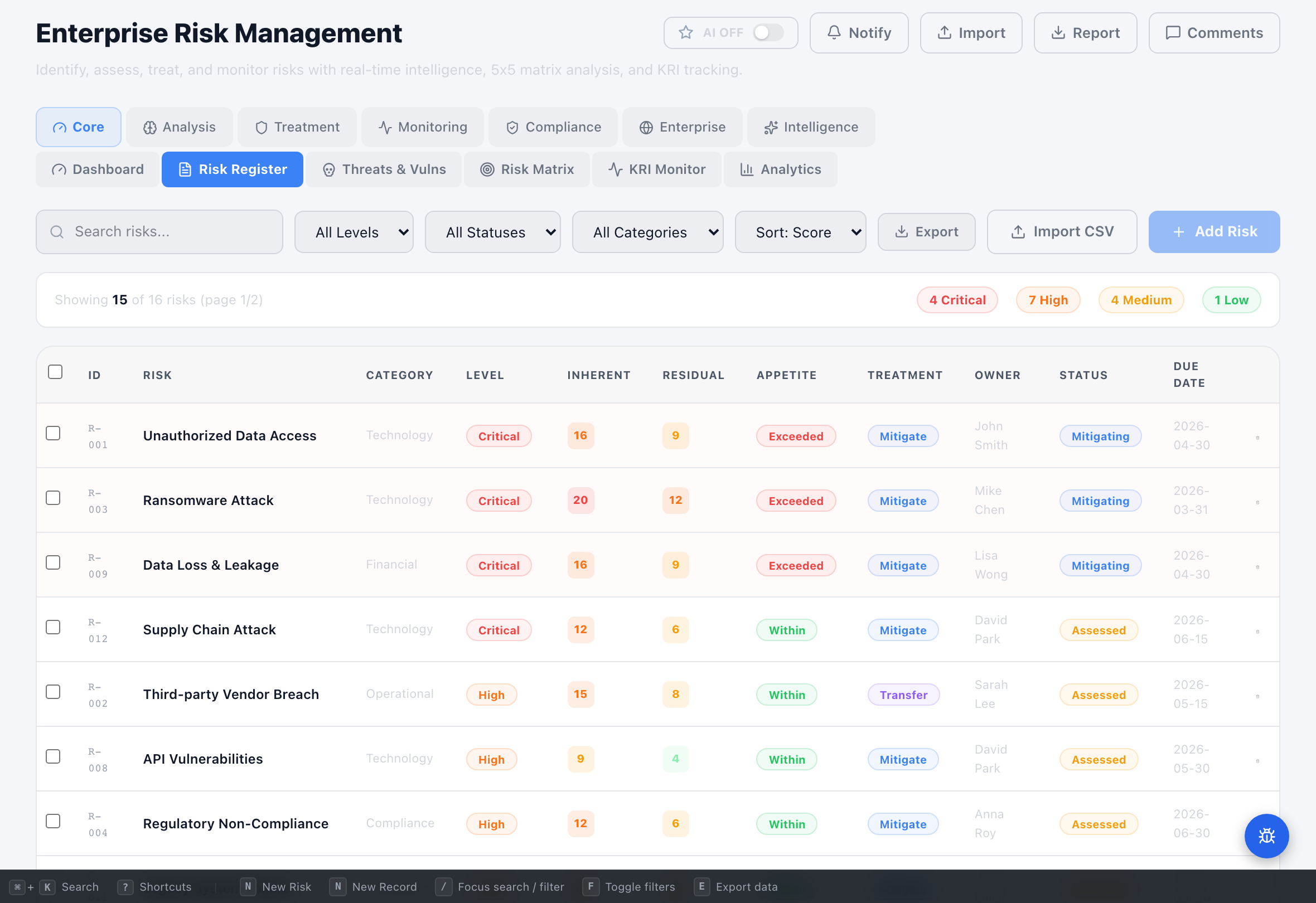Viewport: 1316px width, 903px height.
Task: Click the search magnifier in Search risks field
Action: [x=57, y=231]
